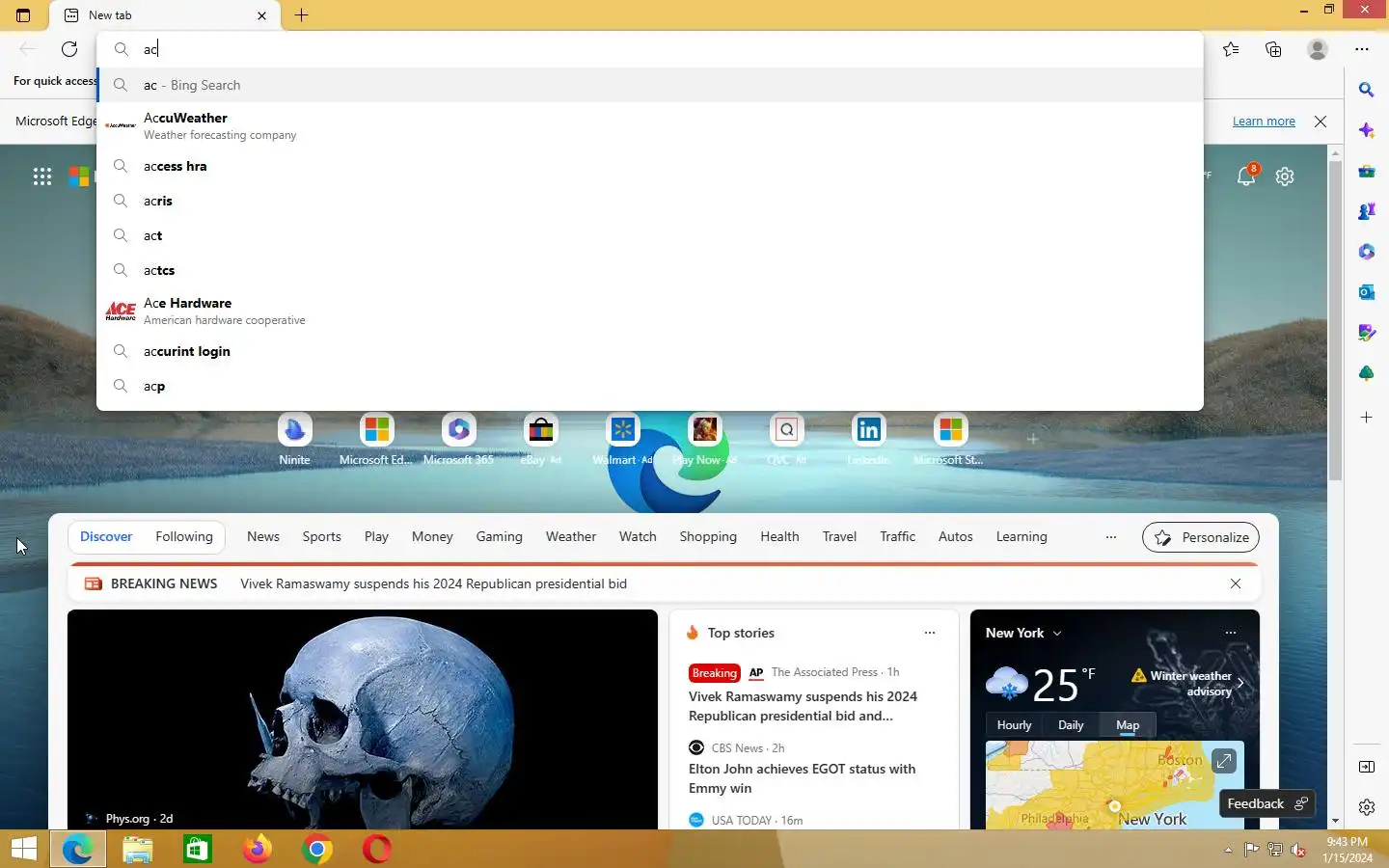Click the user profile avatar icon
1389x868 pixels.
coord(1318,49)
